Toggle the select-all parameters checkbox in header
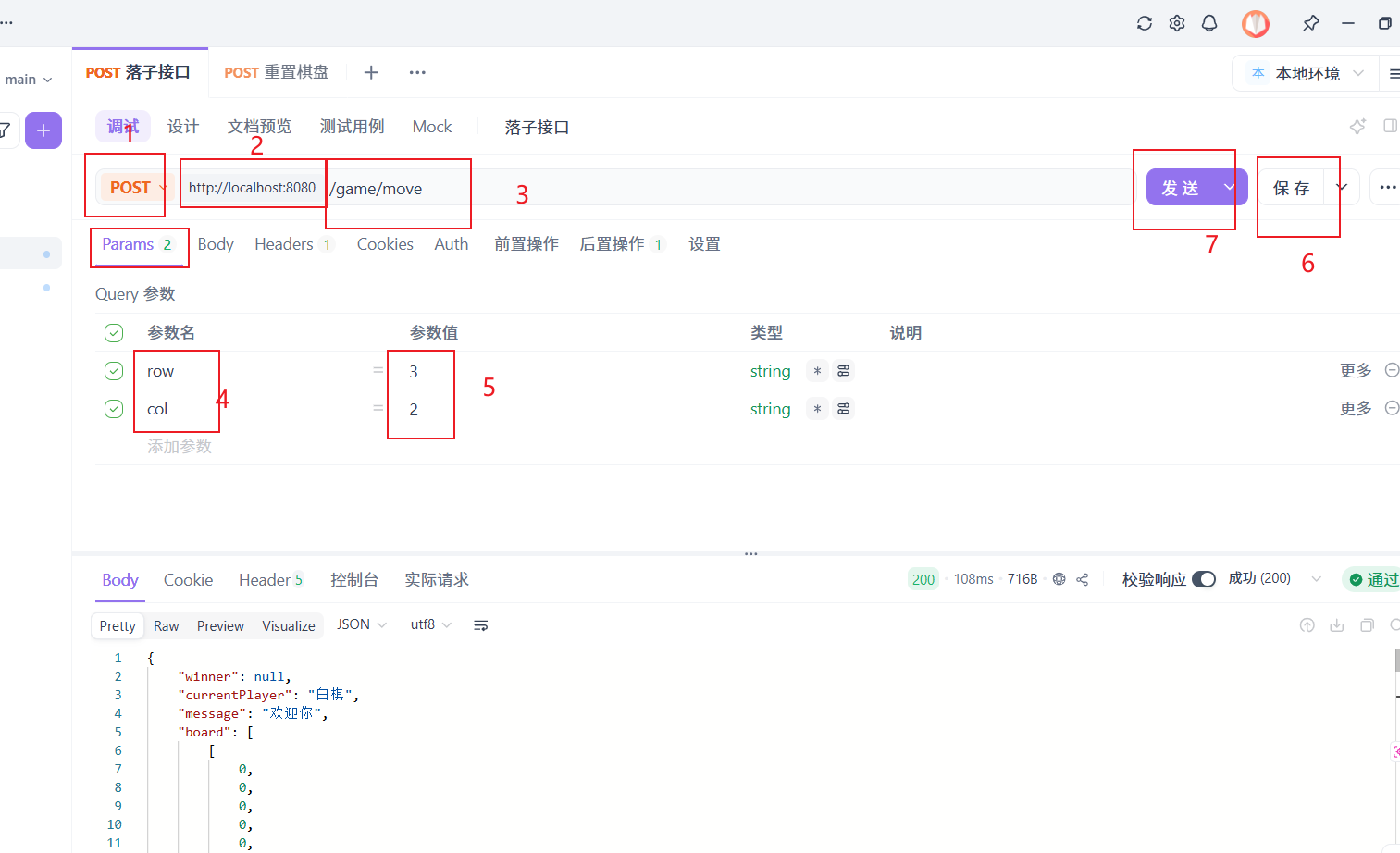The width and height of the screenshot is (1400, 853). [x=114, y=333]
